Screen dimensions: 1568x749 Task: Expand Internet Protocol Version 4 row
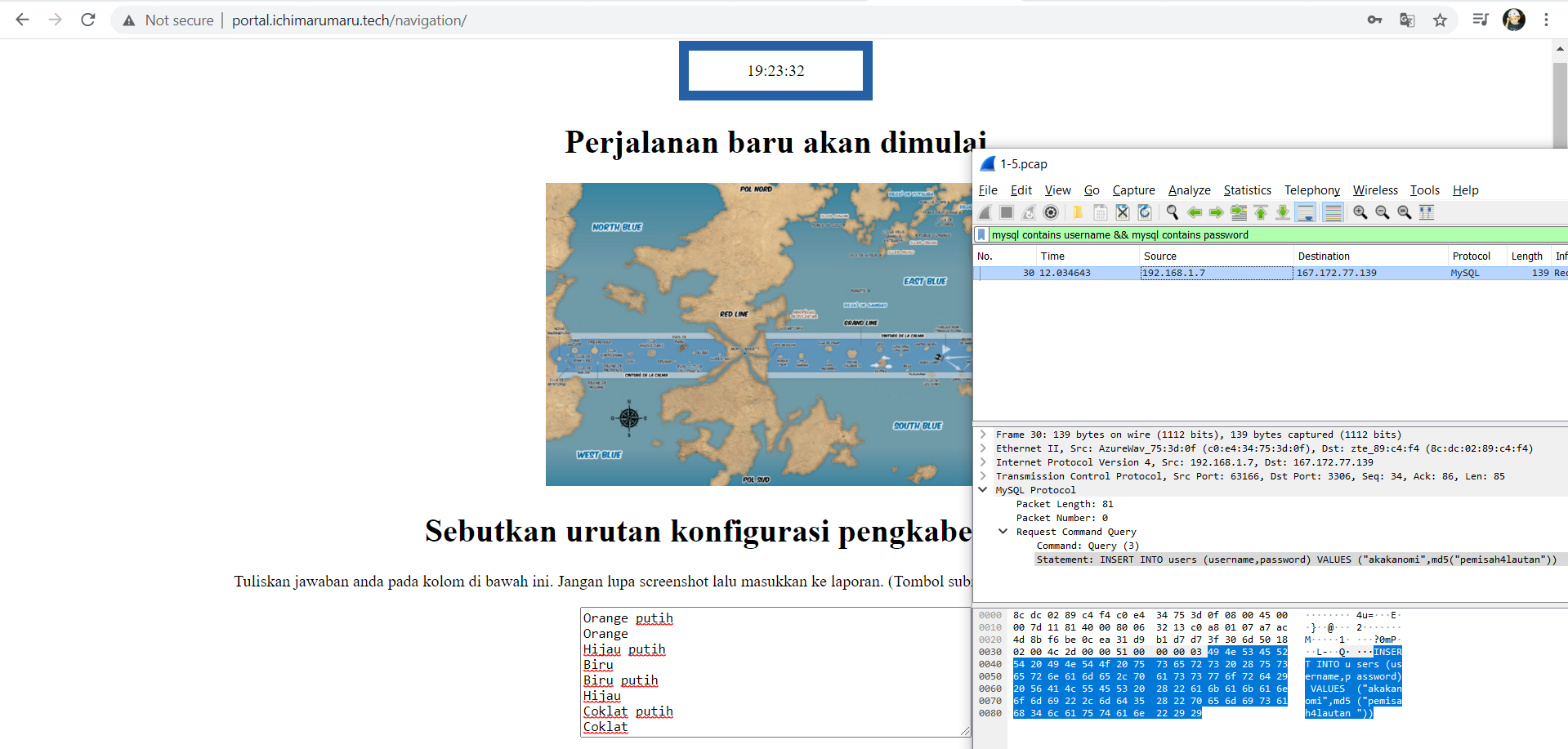[x=983, y=462]
